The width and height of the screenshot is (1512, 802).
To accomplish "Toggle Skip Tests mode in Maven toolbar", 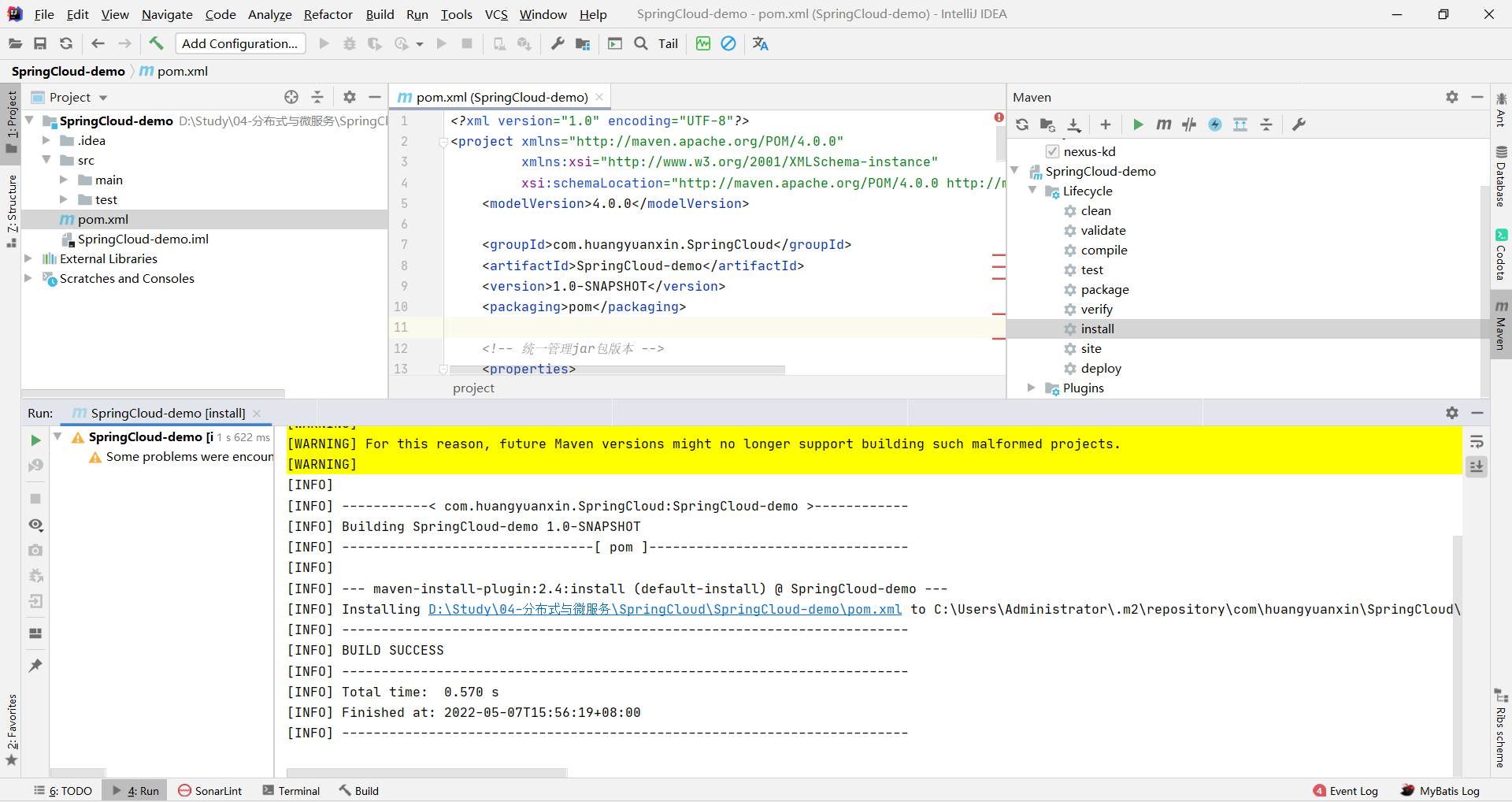I will click(1215, 124).
